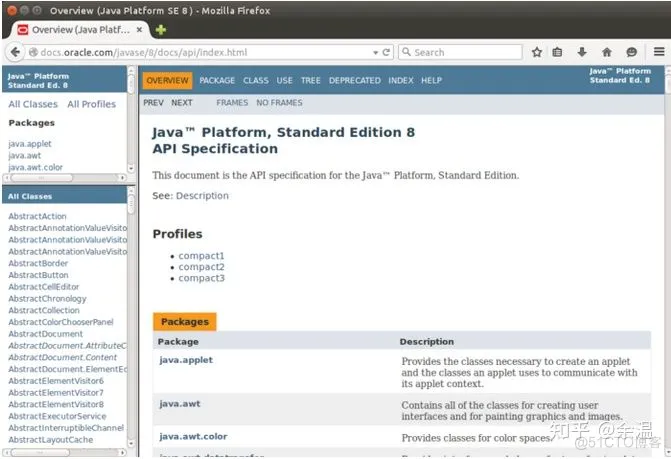The height and width of the screenshot is (459, 671).
Task: Click the globe site identity icon
Action: 33,52
